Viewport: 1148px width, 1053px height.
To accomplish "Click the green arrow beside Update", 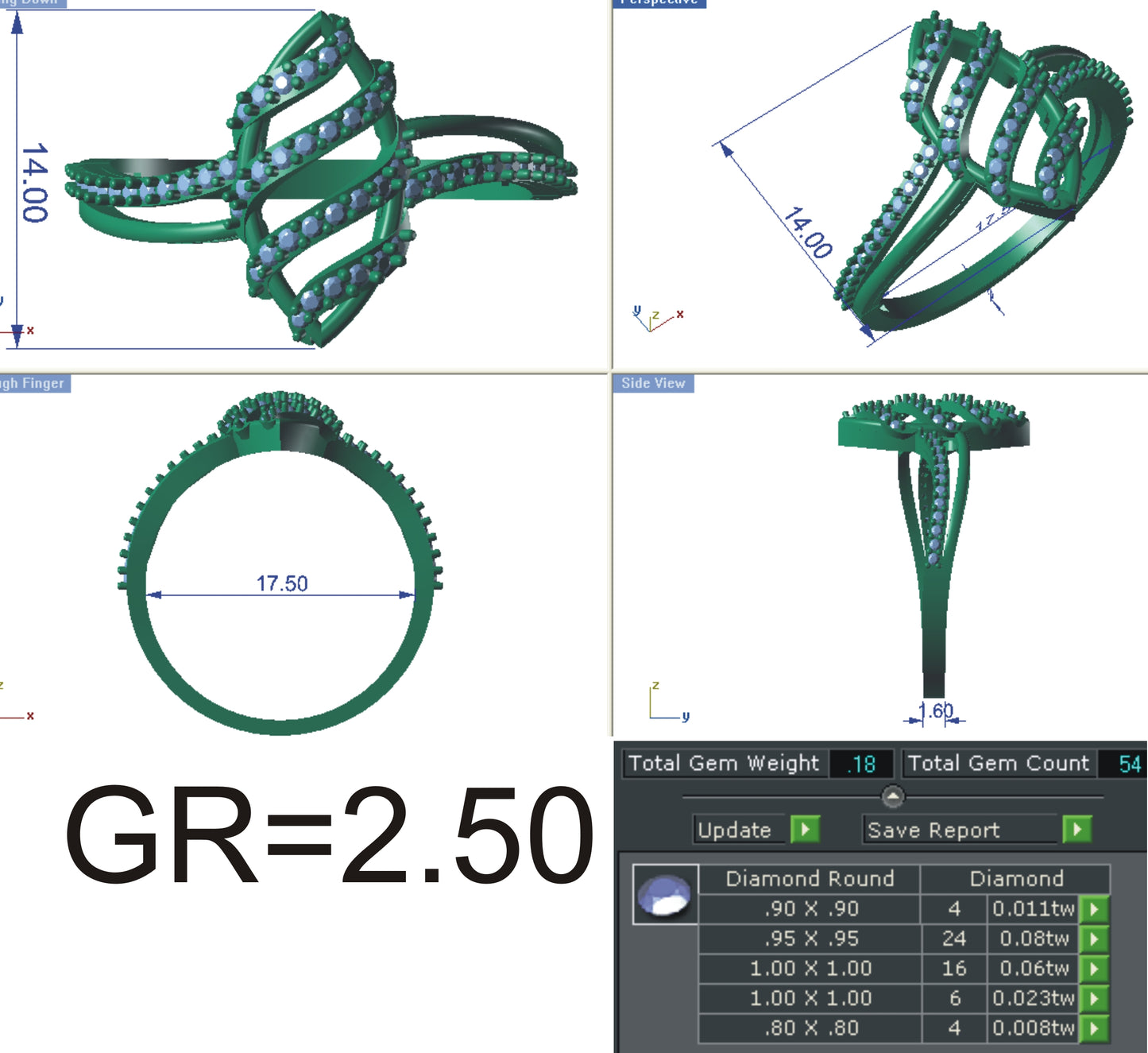I will pos(806,830).
